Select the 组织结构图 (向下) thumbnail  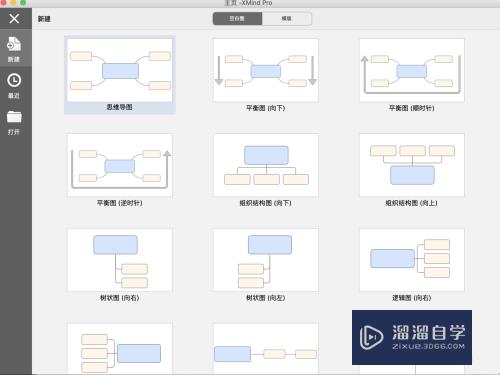click(x=266, y=165)
